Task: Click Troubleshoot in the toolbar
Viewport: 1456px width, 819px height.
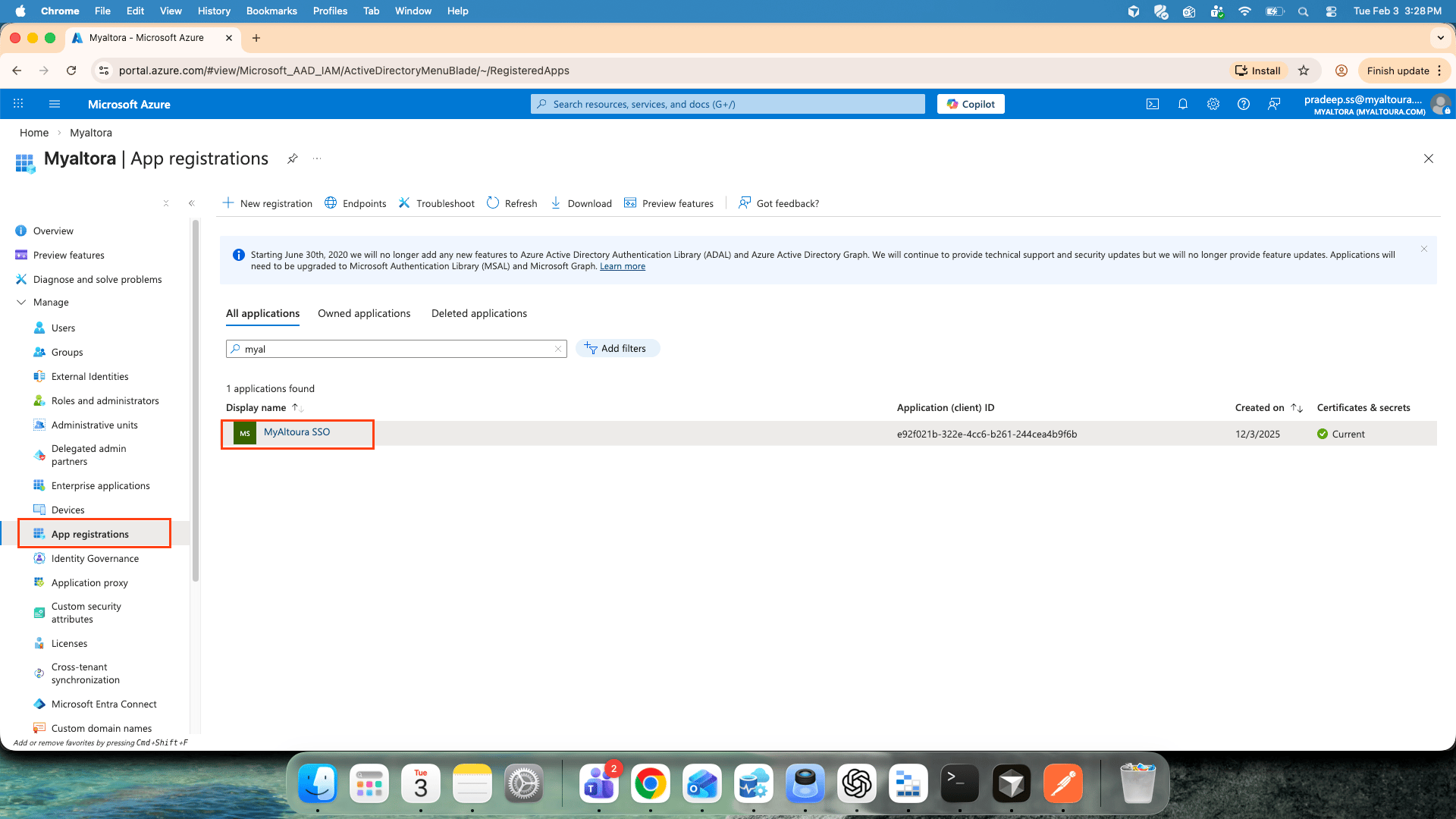Action: tap(436, 203)
